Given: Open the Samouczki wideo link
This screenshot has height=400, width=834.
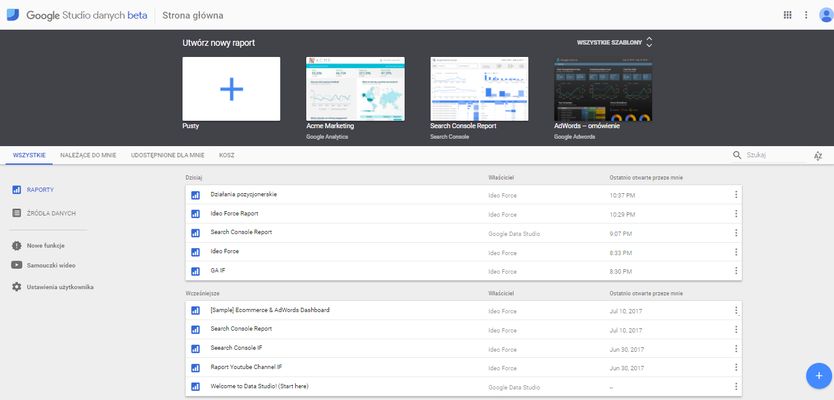Looking at the screenshot, I should 51,265.
